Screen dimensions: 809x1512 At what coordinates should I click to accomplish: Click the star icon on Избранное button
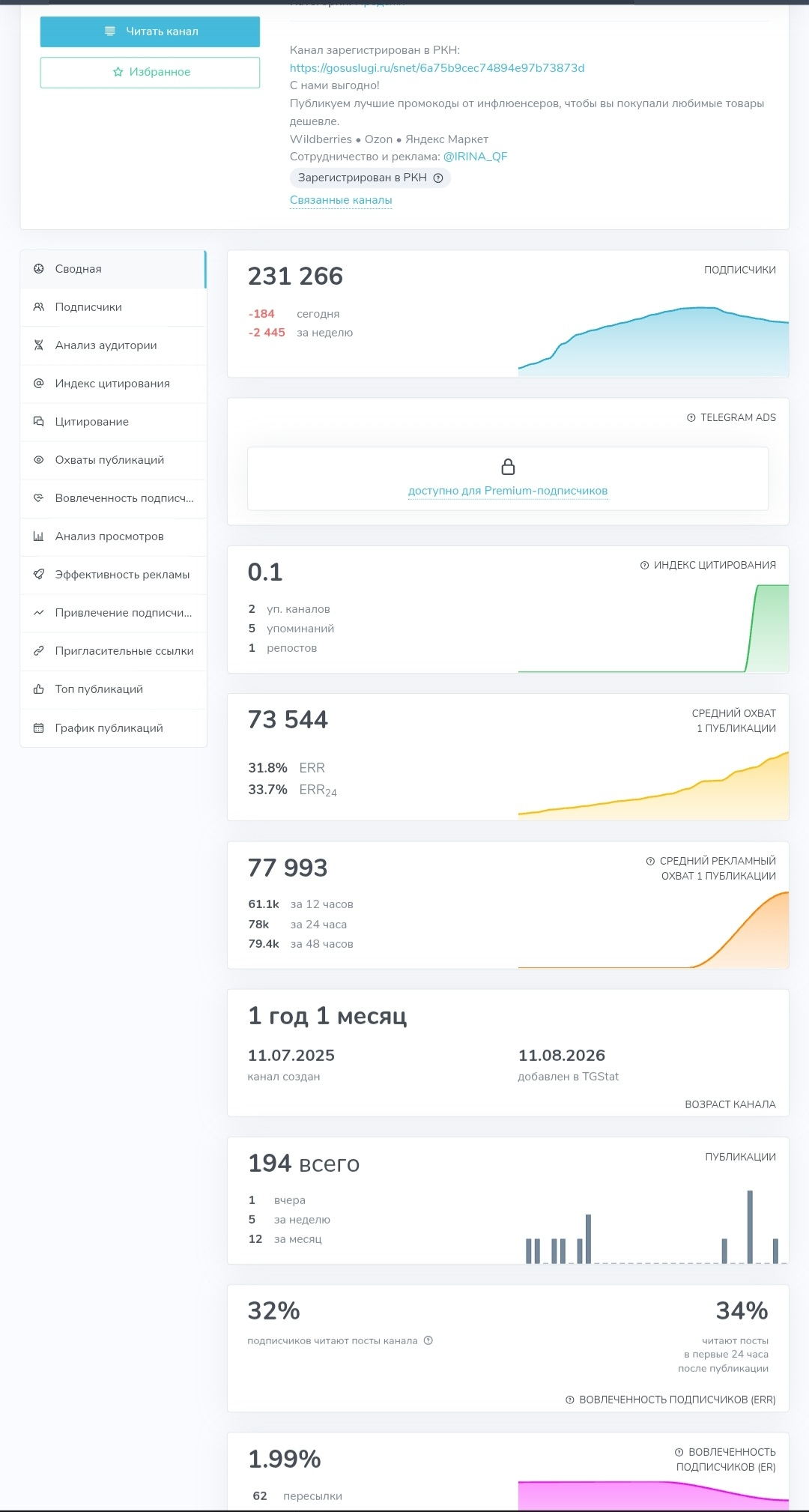click(x=118, y=72)
